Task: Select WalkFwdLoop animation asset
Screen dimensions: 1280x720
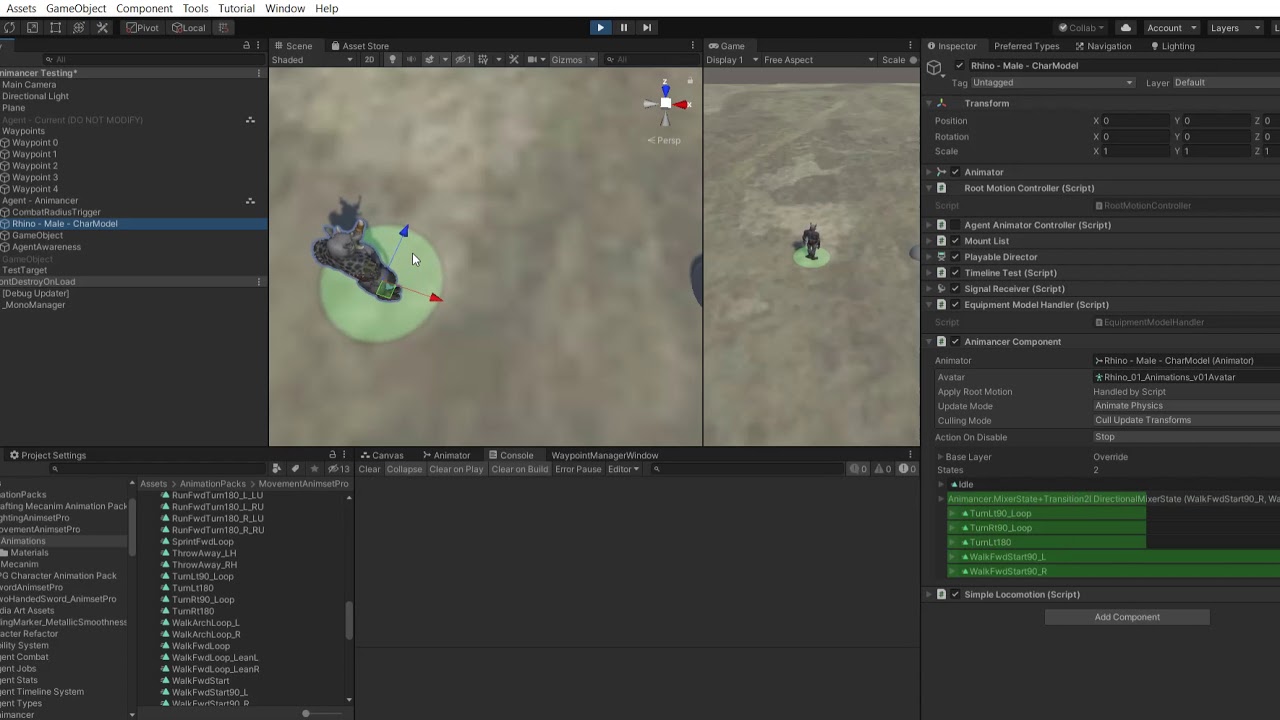Action: (x=200, y=646)
